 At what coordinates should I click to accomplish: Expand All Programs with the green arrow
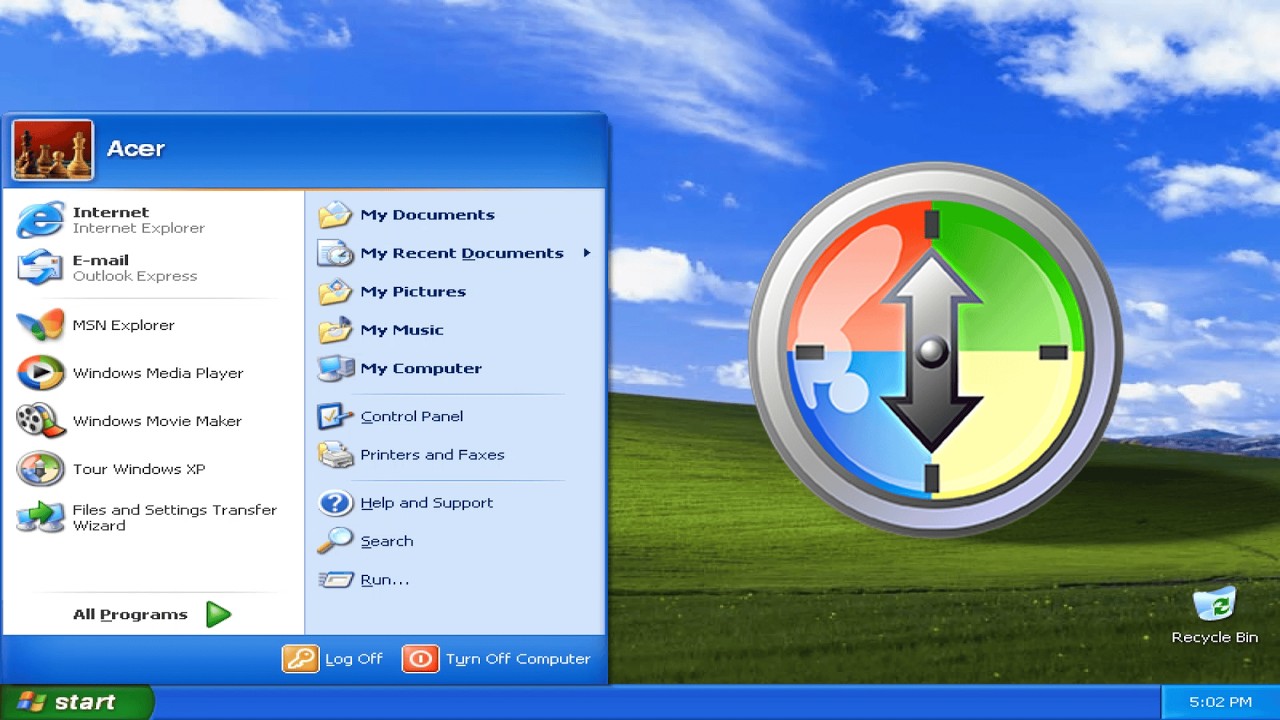(x=218, y=614)
